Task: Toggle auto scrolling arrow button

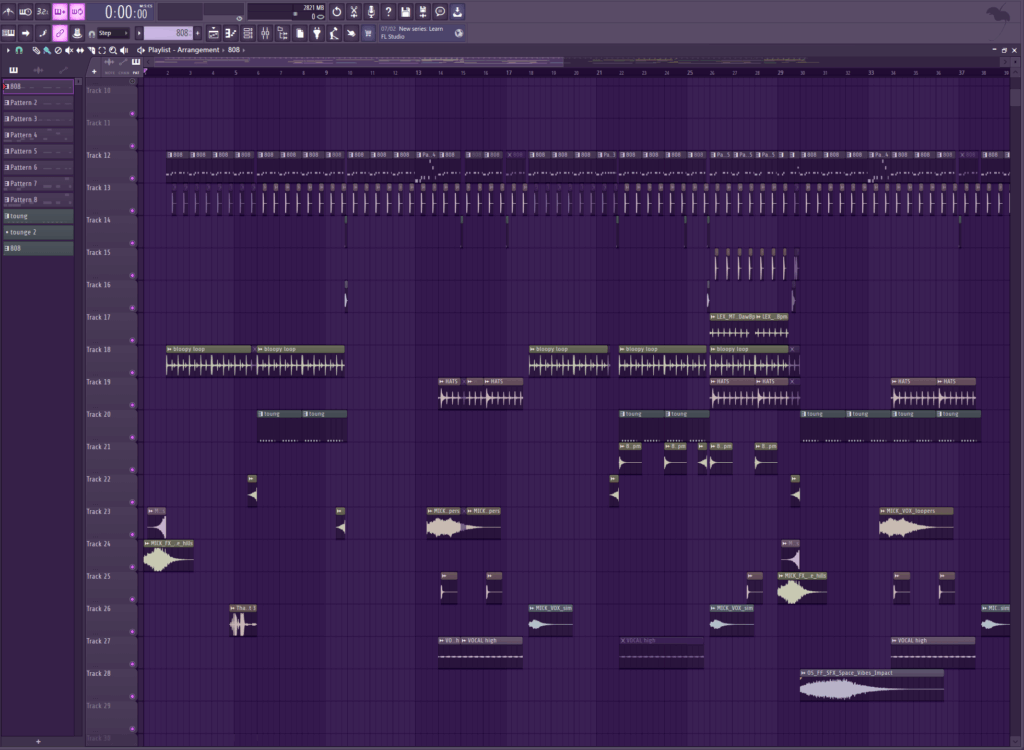Action: tap(25, 33)
